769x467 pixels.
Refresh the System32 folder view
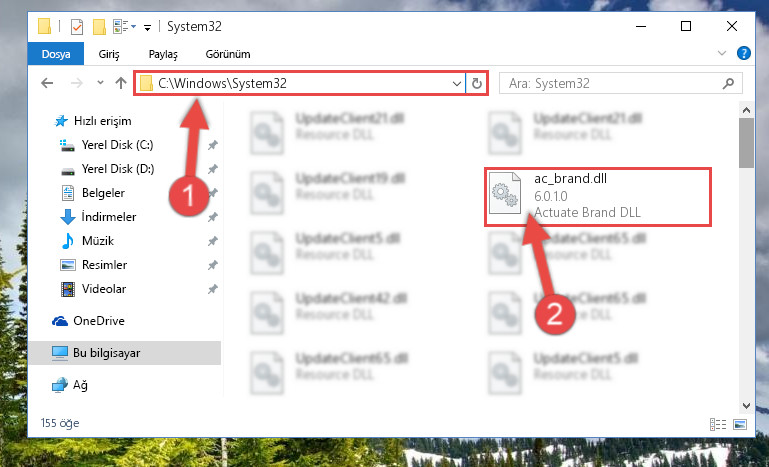(476, 83)
